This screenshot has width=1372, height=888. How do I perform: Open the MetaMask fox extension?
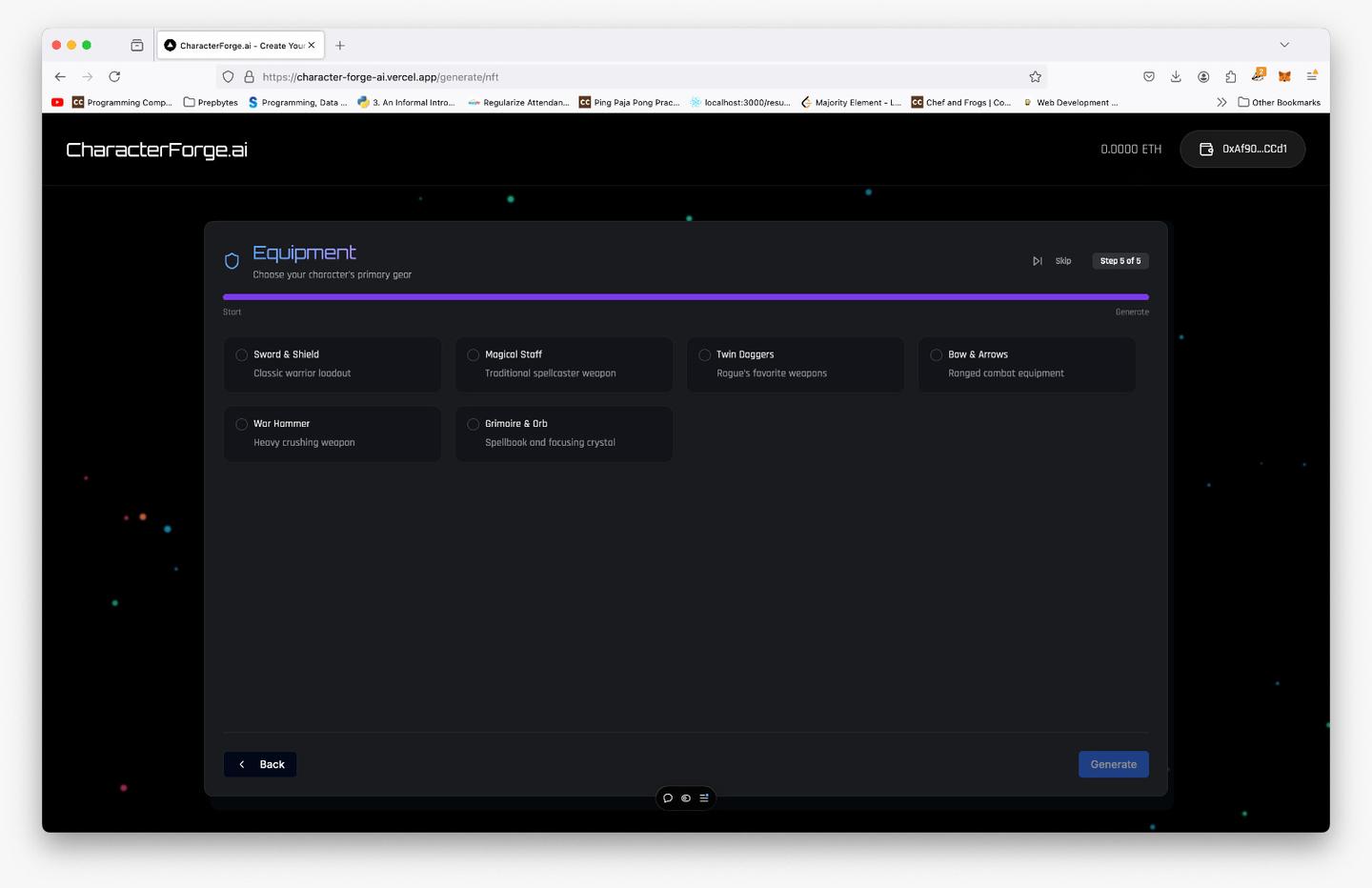pos(1284,76)
